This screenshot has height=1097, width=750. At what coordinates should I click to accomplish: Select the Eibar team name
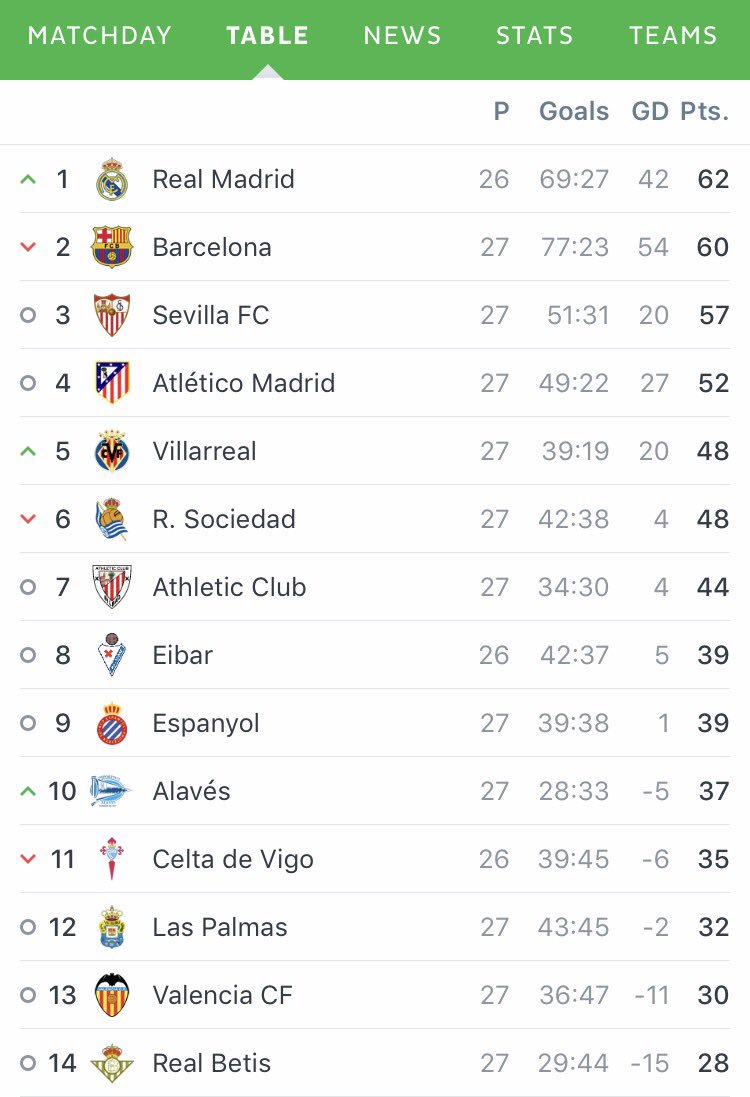(x=183, y=655)
